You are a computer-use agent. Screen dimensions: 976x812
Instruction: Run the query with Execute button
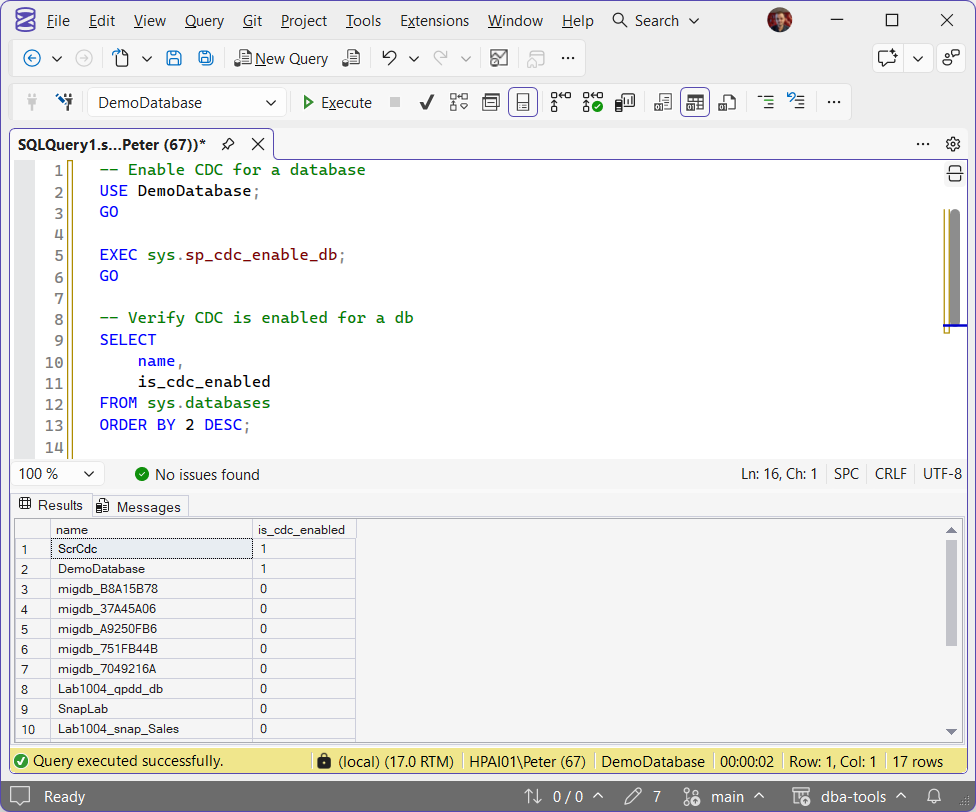pyautogui.click(x=337, y=103)
